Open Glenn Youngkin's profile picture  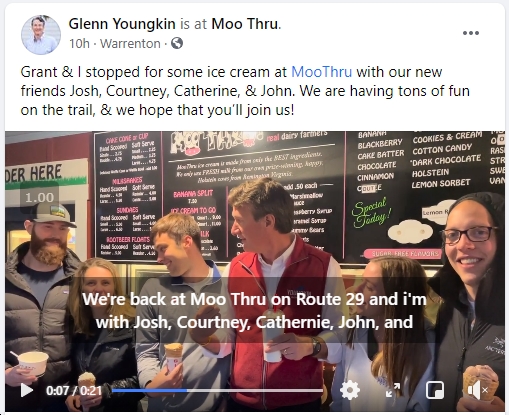(x=41, y=35)
